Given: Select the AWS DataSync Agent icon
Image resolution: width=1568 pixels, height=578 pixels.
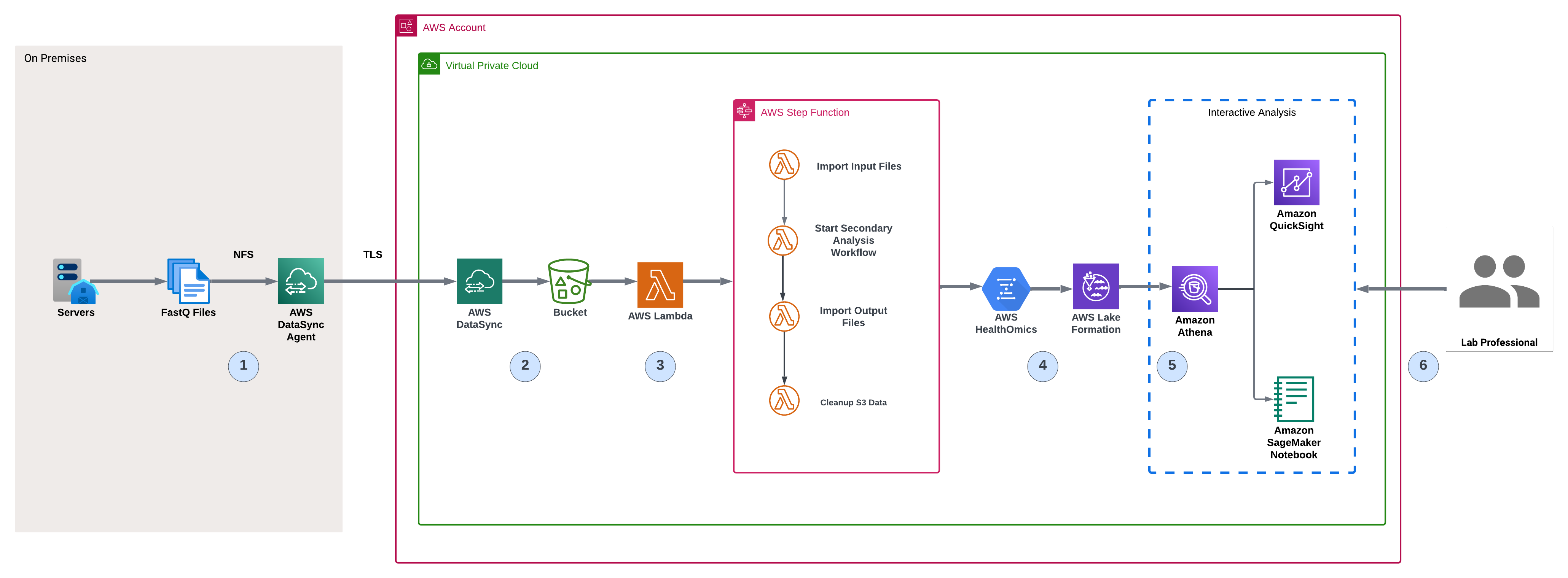Looking at the screenshot, I should coord(301,281).
